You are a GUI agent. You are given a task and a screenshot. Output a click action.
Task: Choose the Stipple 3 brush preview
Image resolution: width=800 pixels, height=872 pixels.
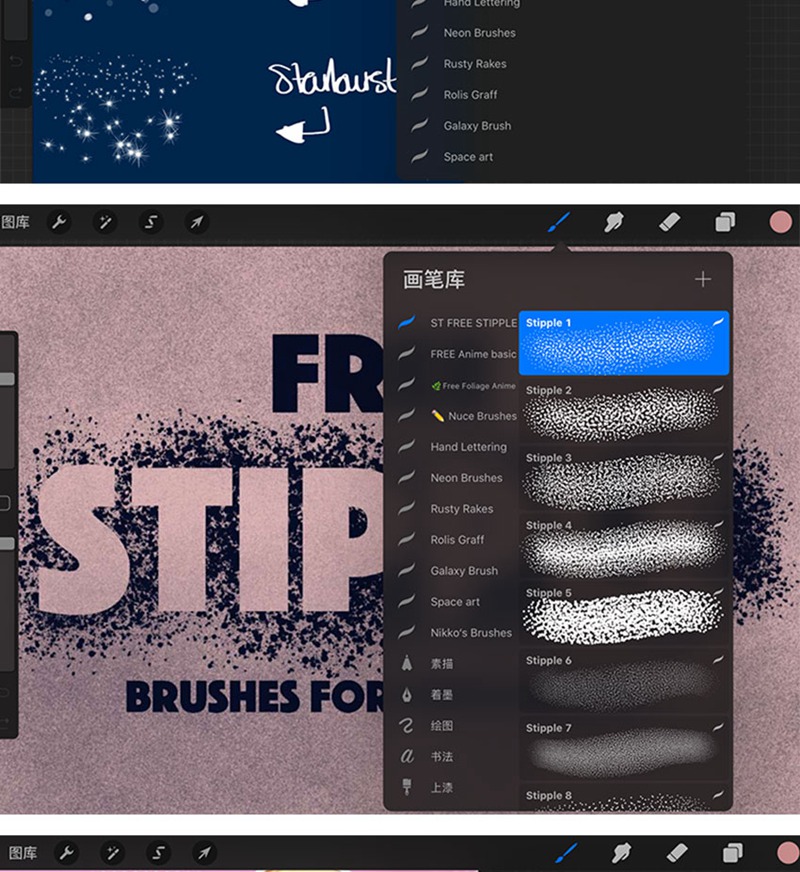tap(624, 479)
